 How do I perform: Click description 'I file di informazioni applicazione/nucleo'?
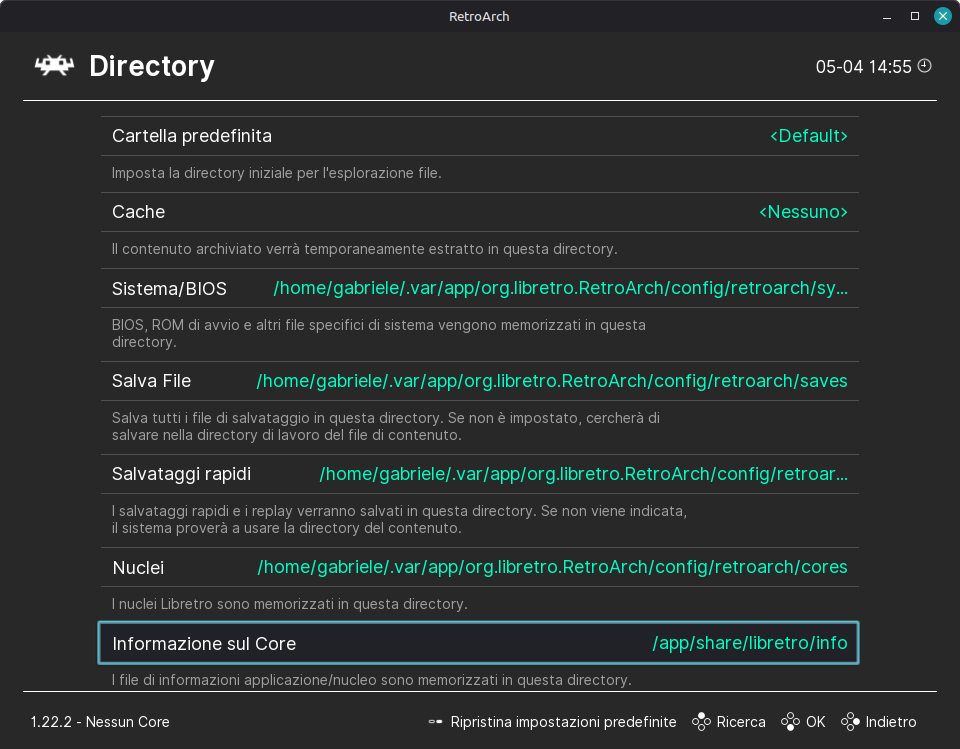pyautogui.click(x=372, y=680)
